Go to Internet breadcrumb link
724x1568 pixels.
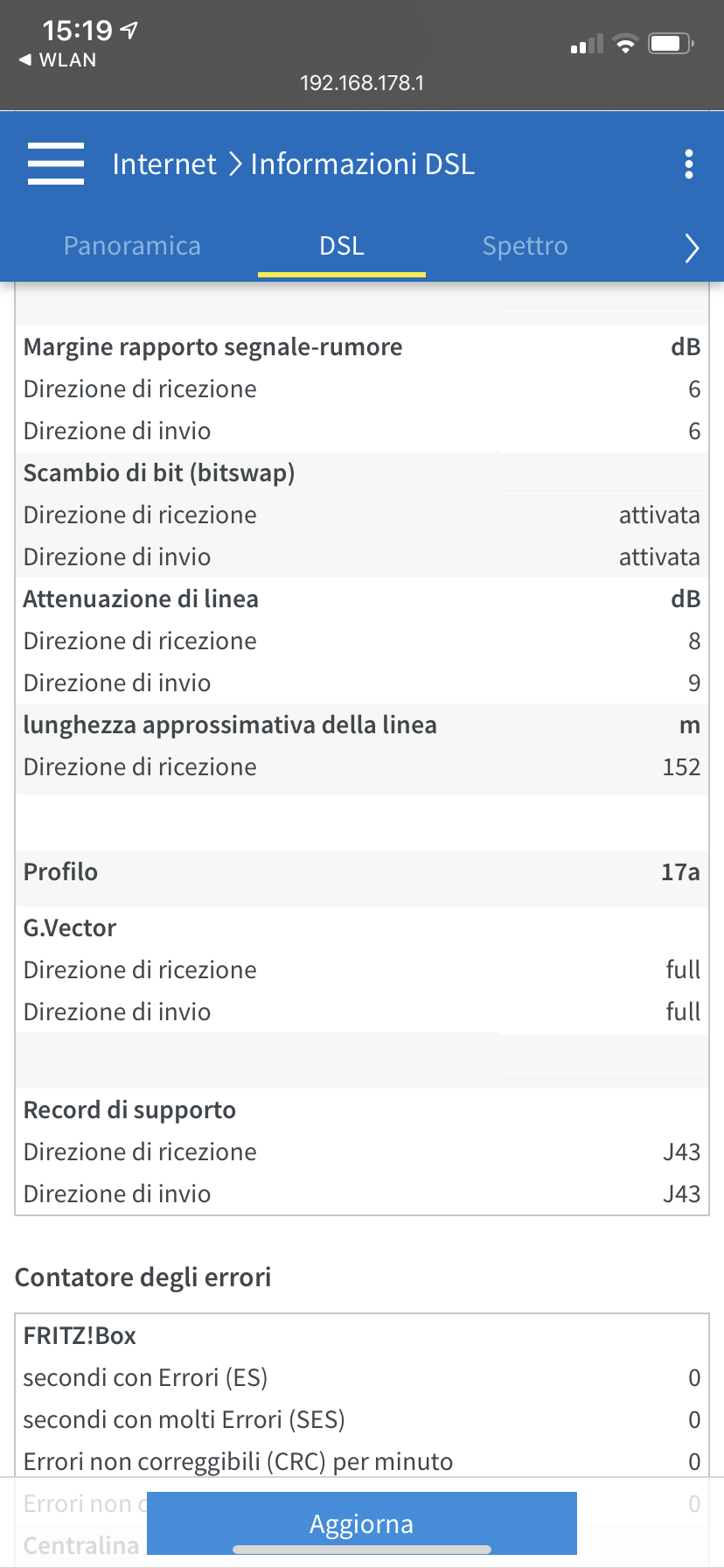click(x=164, y=164)
